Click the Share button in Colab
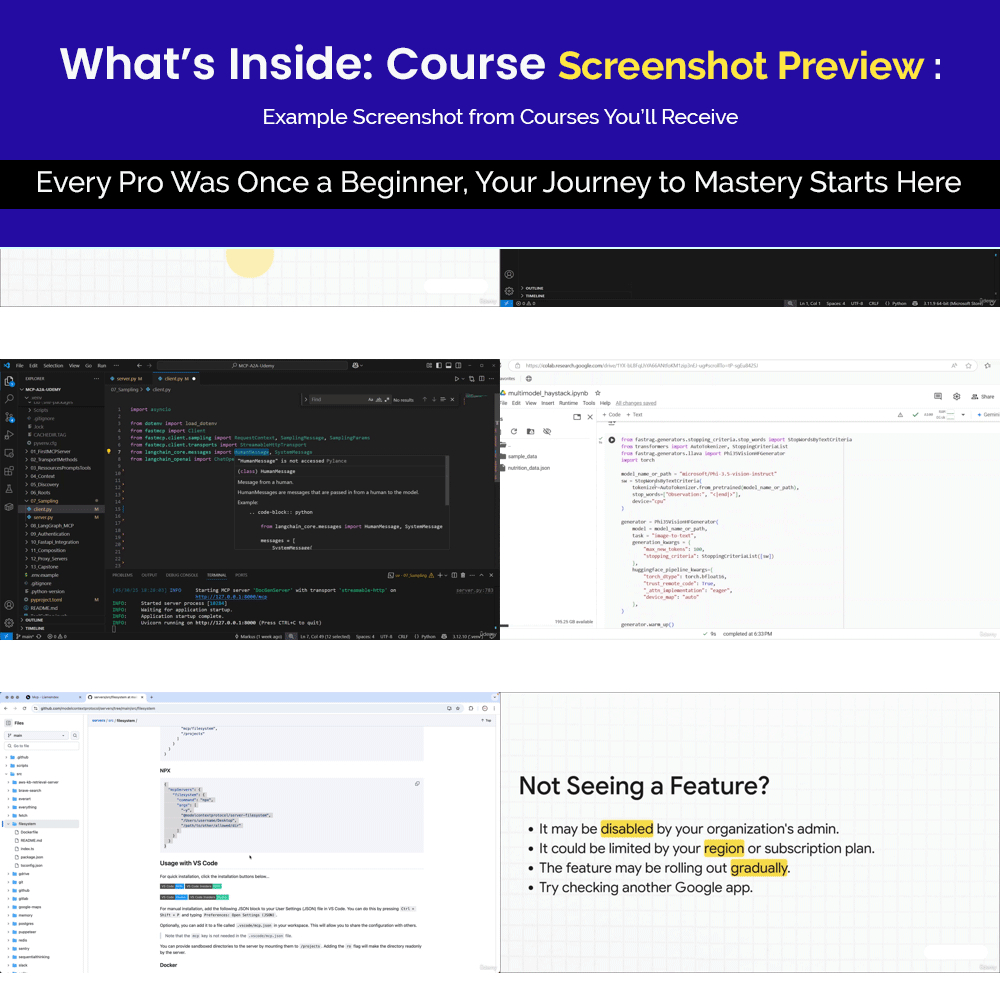This screenshot has width=1000, height=1000. (983, 397)
